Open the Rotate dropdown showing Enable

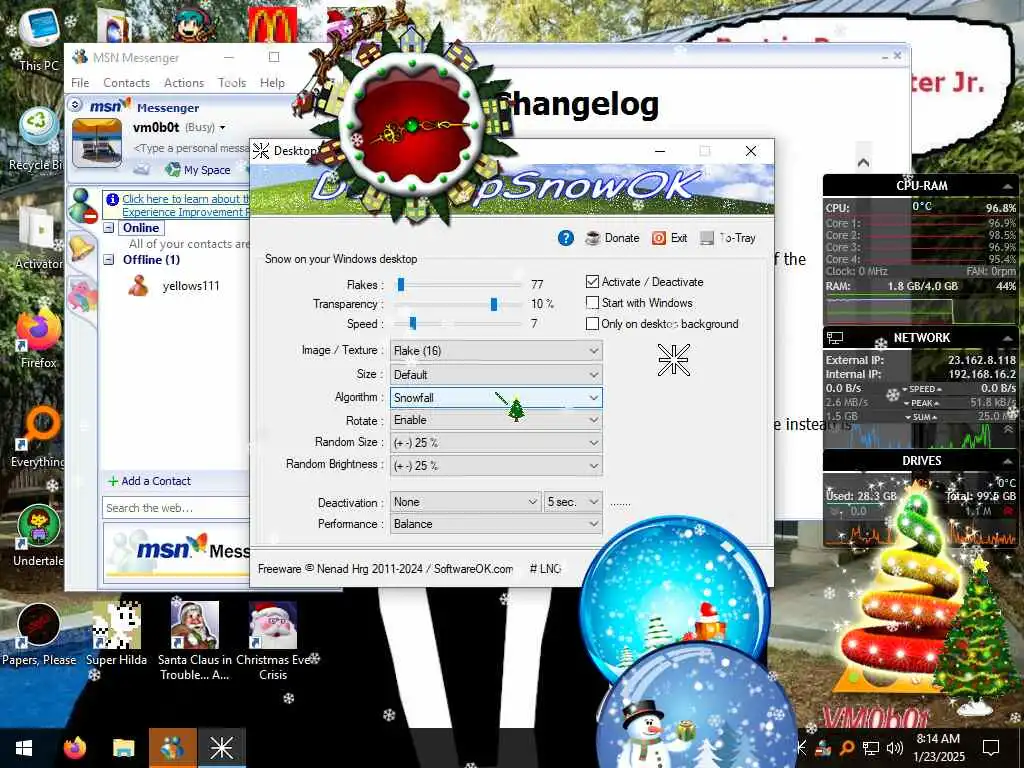pos(496,420)
